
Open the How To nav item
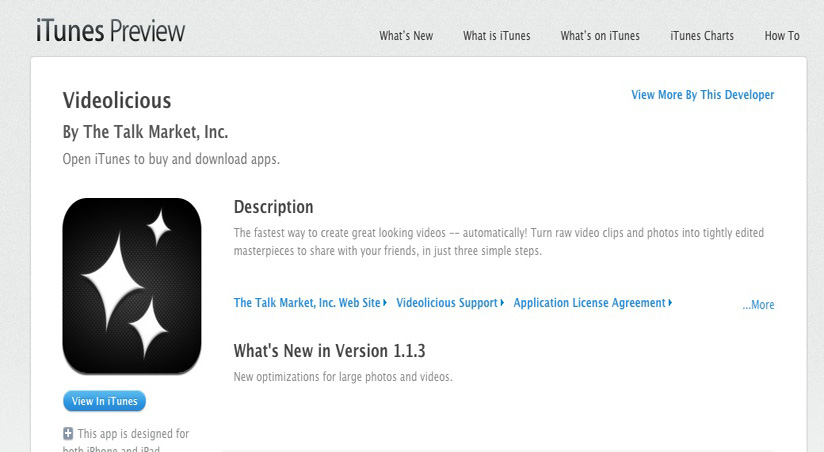coord(782,36)
